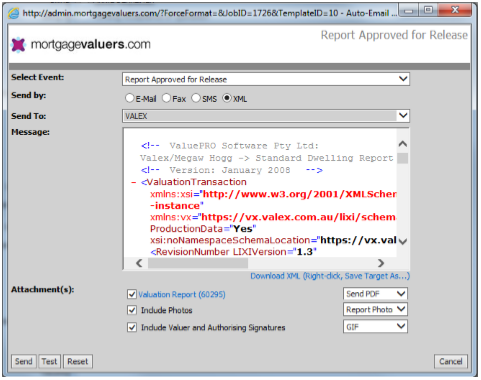Click the xmlns:vx attribute line
Screen dimensions: 481x380
coord(273,217)
